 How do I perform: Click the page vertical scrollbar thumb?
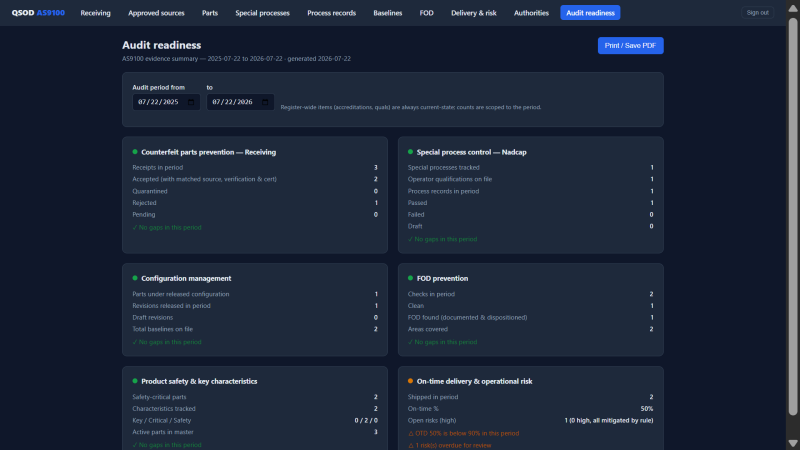[x=793, y=217]
